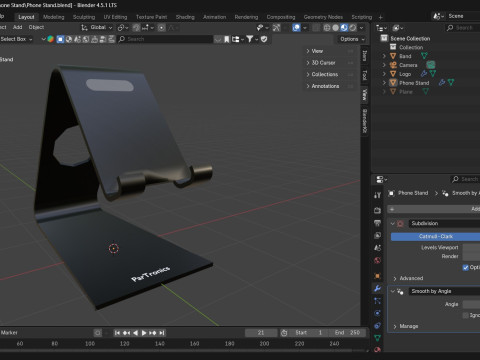Click the asset shelf bookmark icon
Screen dimensions: 480x360
[x=227, y=39]
